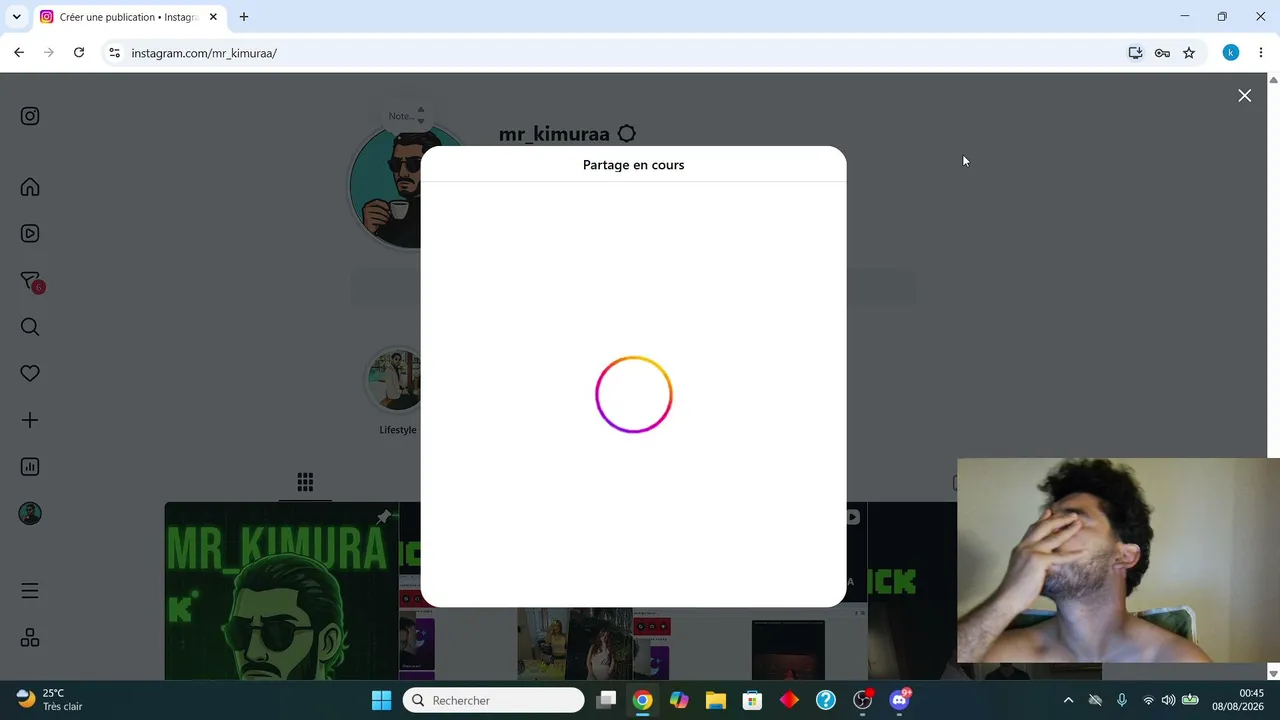The image size is (1280, 720).
Task: Reload the Instagram page
Action: (79, 53)
